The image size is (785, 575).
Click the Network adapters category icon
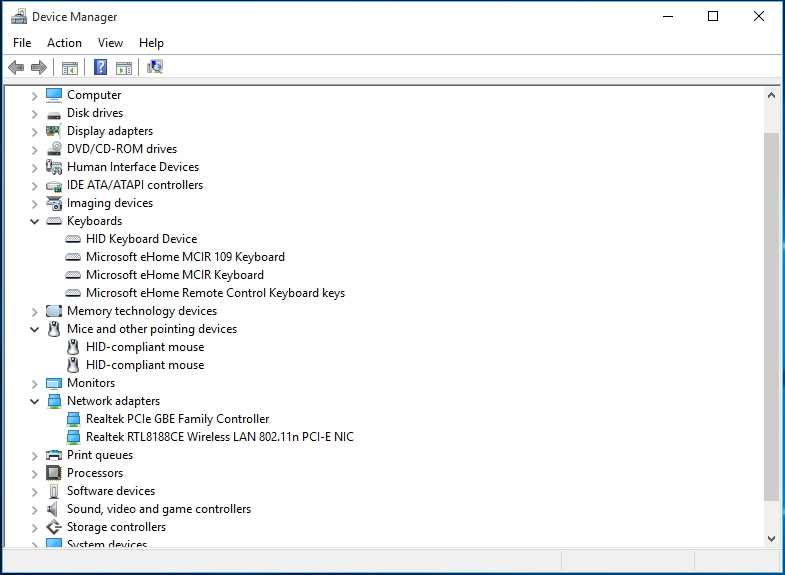pyautogui.click(x=54, y=401)
